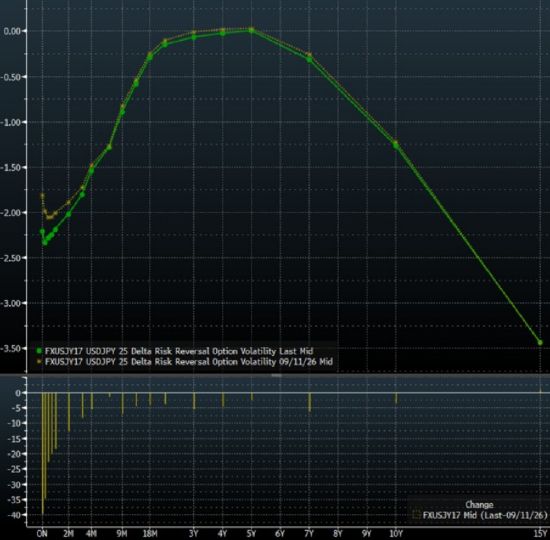550x540 pixels.
Task: Select the 09/11/26 Mid series legend label
Action: pyautogui.click(x=188, y=361)
